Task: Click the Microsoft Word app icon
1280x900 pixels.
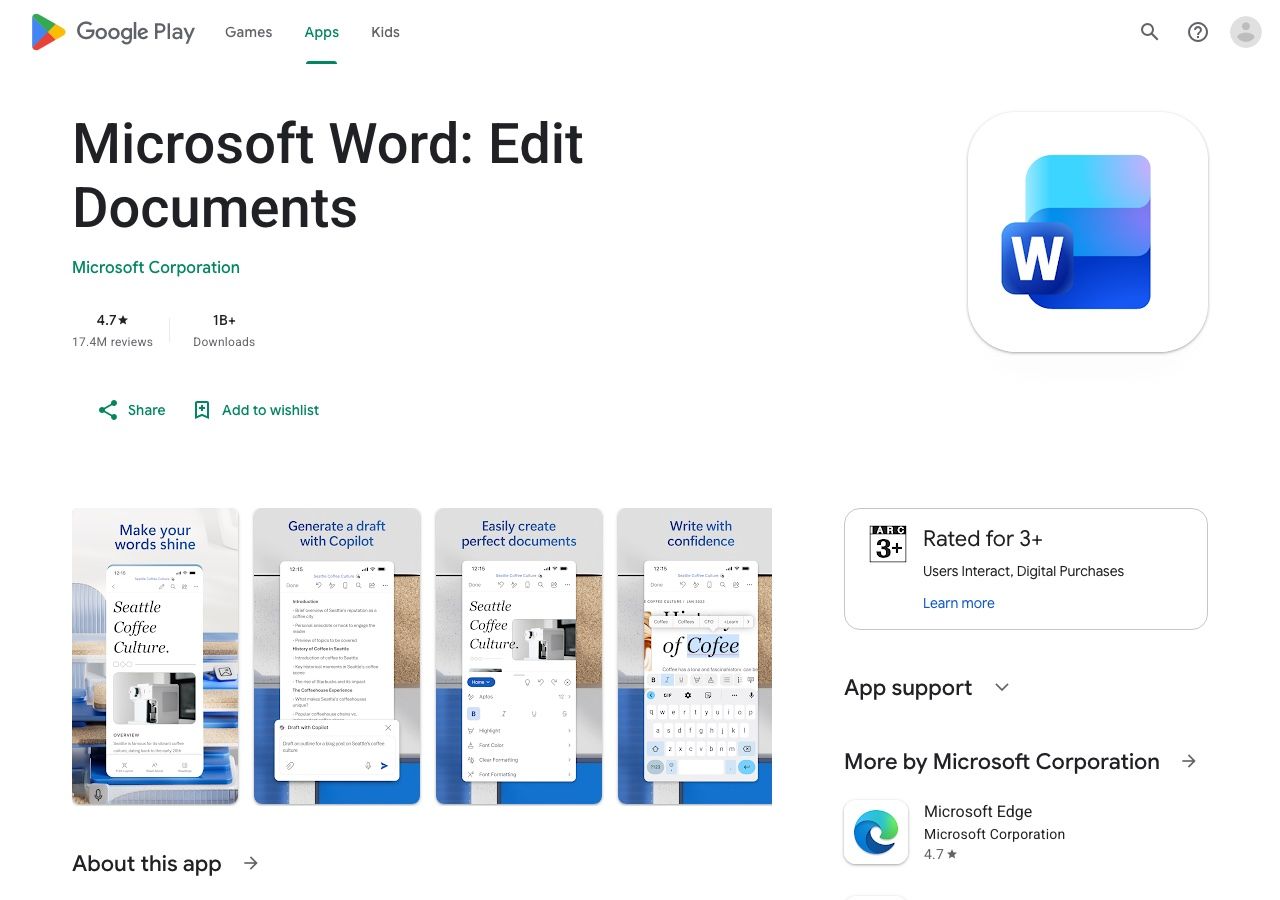Action: click(x=1088, y=232)
